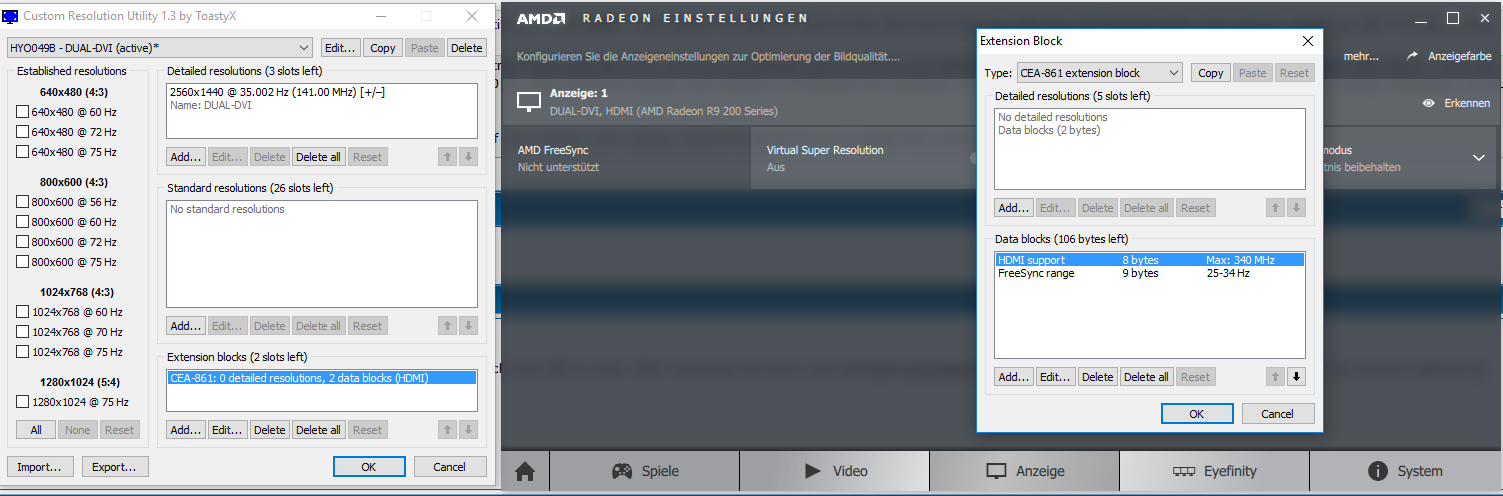This screenshot has width=1503, height=496.
Task: Open Spiele tab in Radeon Einstellungen
Action: (645, 471)
